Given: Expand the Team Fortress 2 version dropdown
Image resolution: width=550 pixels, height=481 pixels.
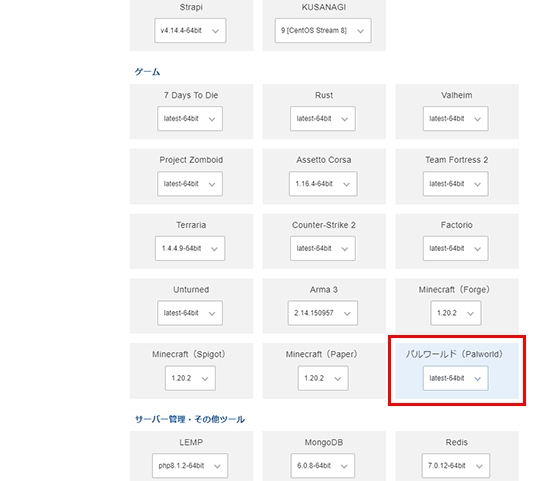Looking at the screenshot, I should point(455,183).
